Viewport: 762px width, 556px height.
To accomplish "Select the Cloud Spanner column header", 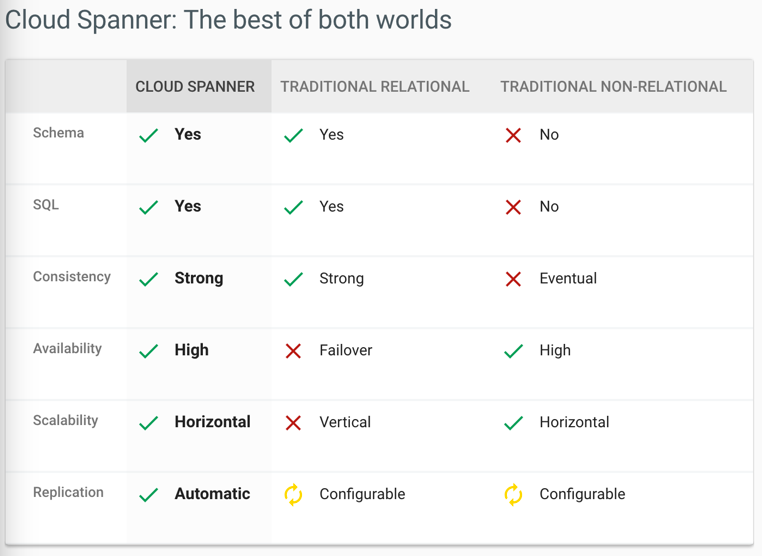I will coord(195,87).
